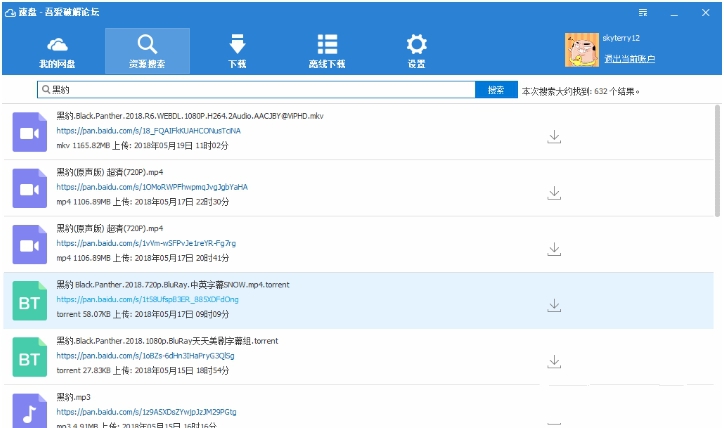
Task: Open the title bar menu icon
Action: [x=643, y=12]
